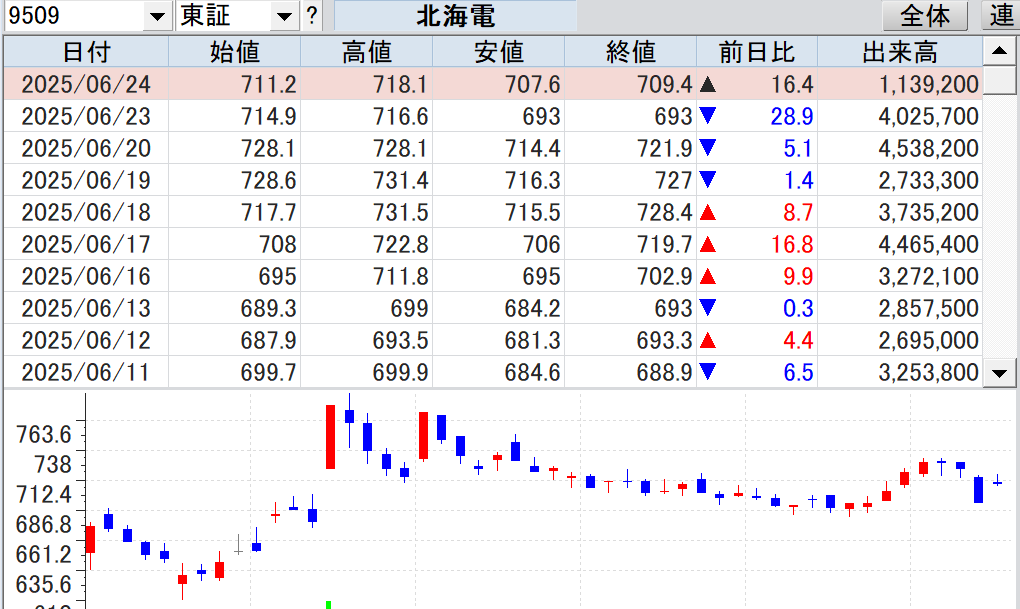Click the blue down triangle in 06/13 row
This screenshot has height=609, width=1020.
click(x=708, y=307)
